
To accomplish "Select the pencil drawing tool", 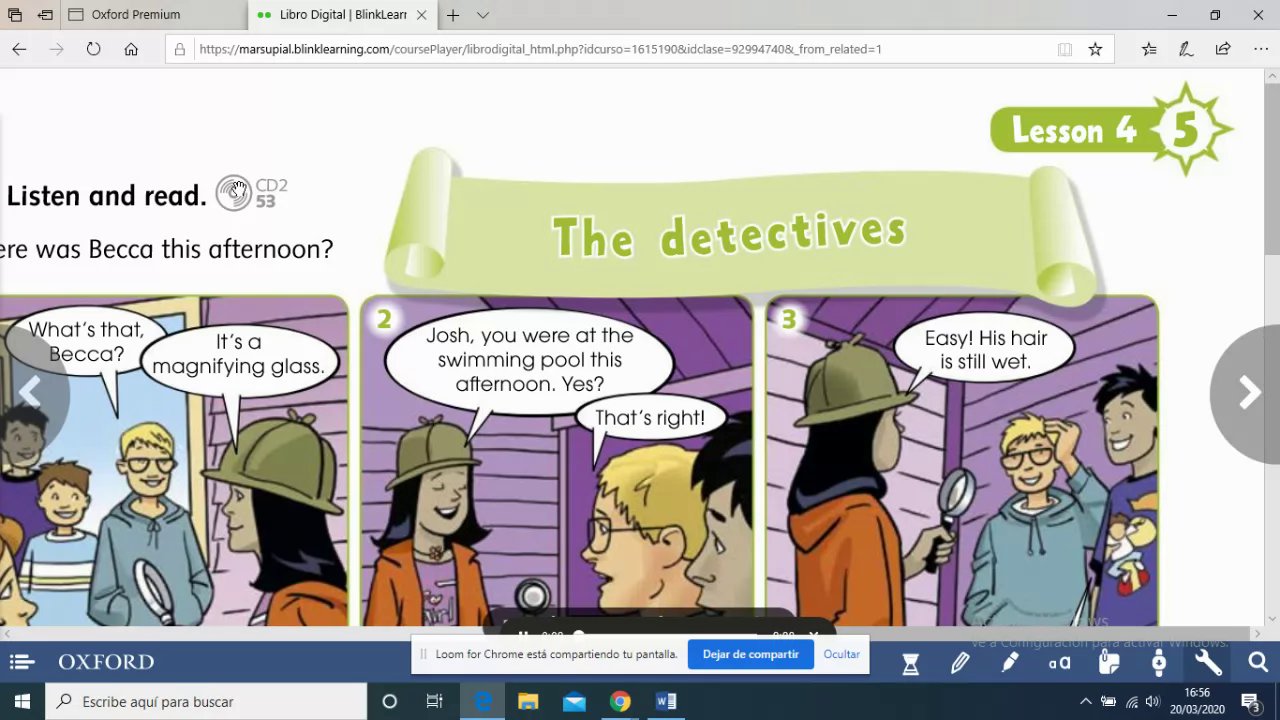I will pyautogui.click(x=960, y=662).
